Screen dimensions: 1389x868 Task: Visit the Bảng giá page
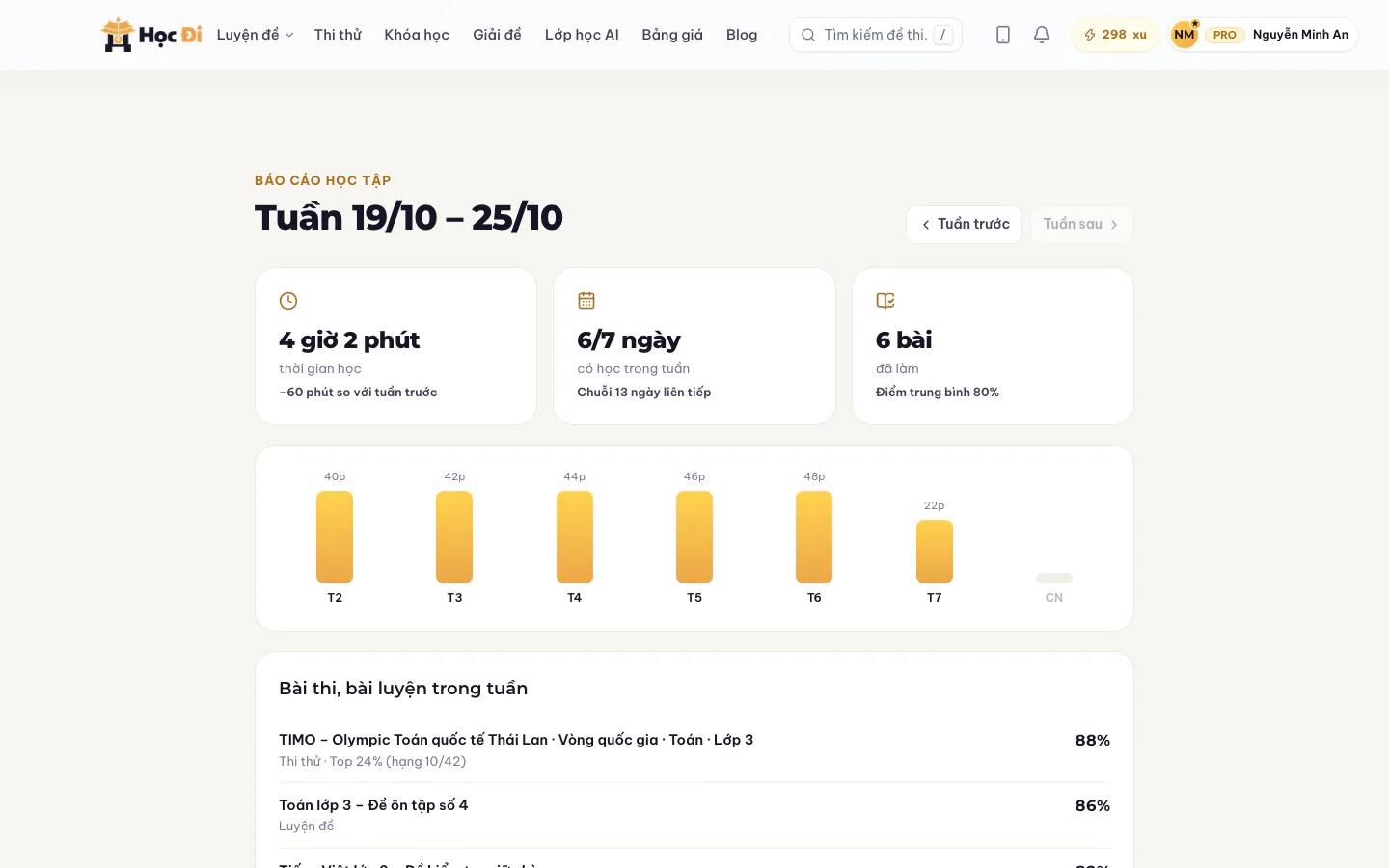(x=672, y=35)
